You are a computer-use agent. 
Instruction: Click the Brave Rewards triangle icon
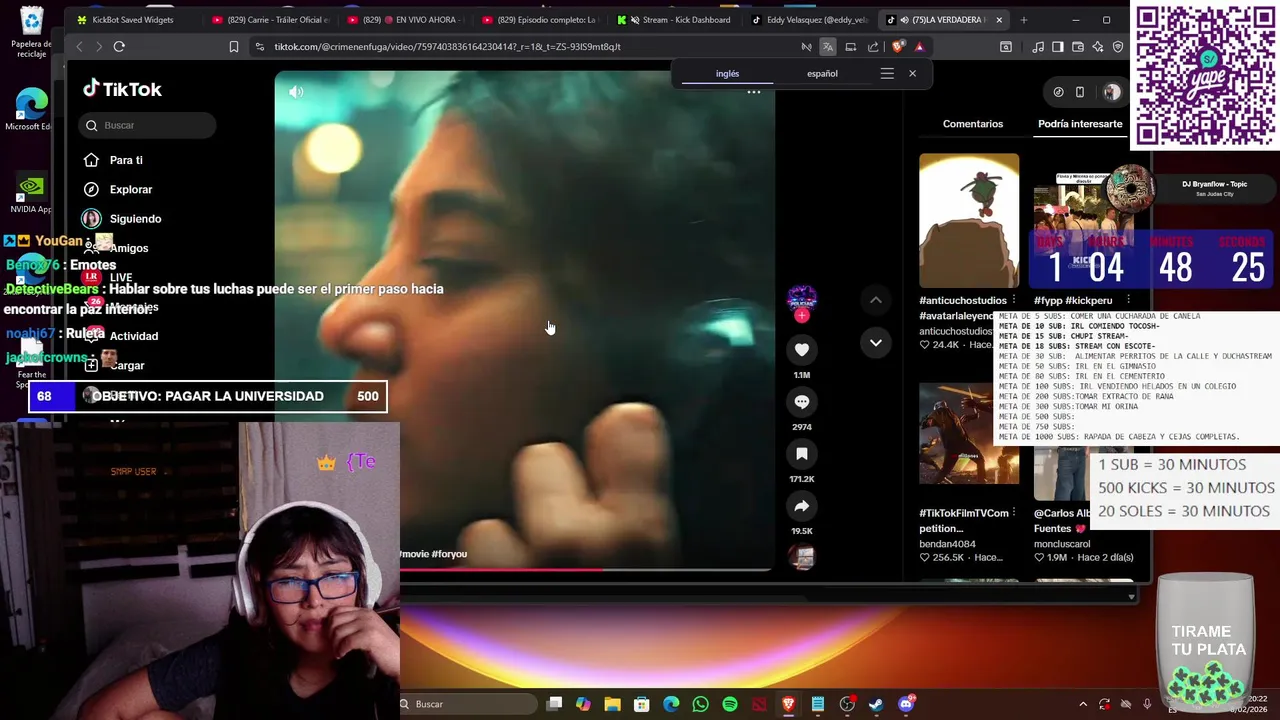919,47
